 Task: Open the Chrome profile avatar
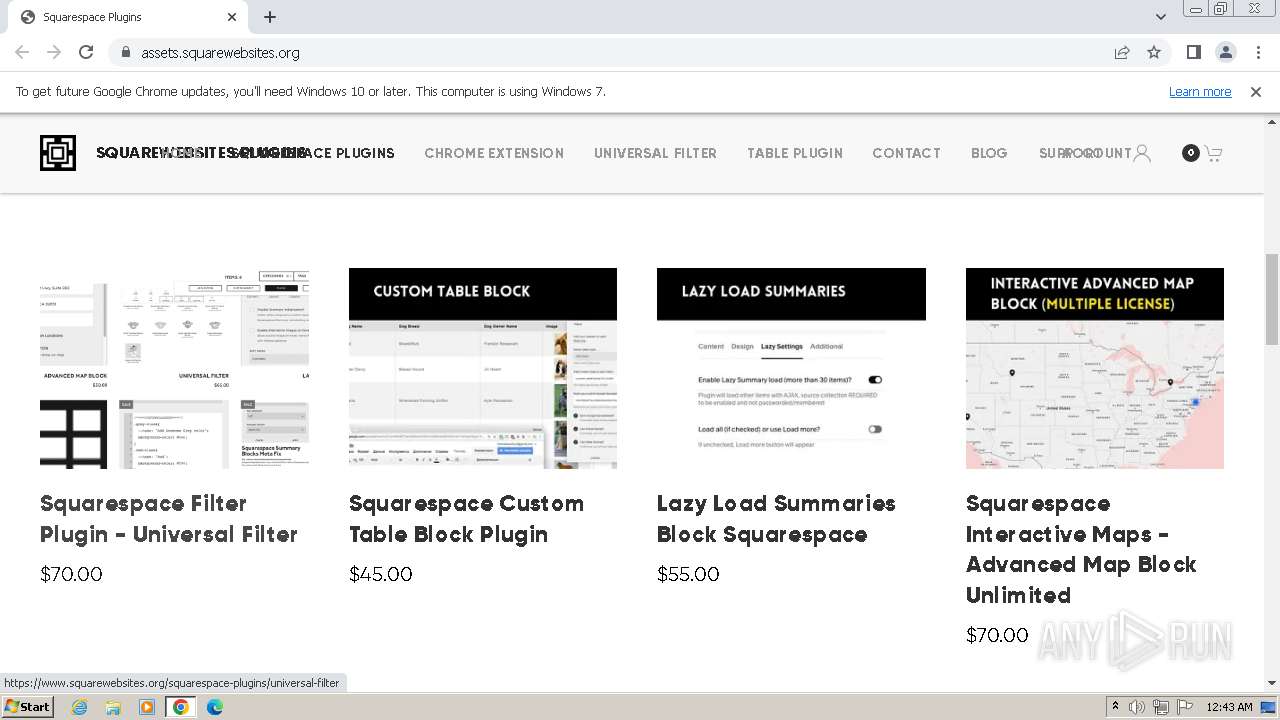click(1225, 52)
